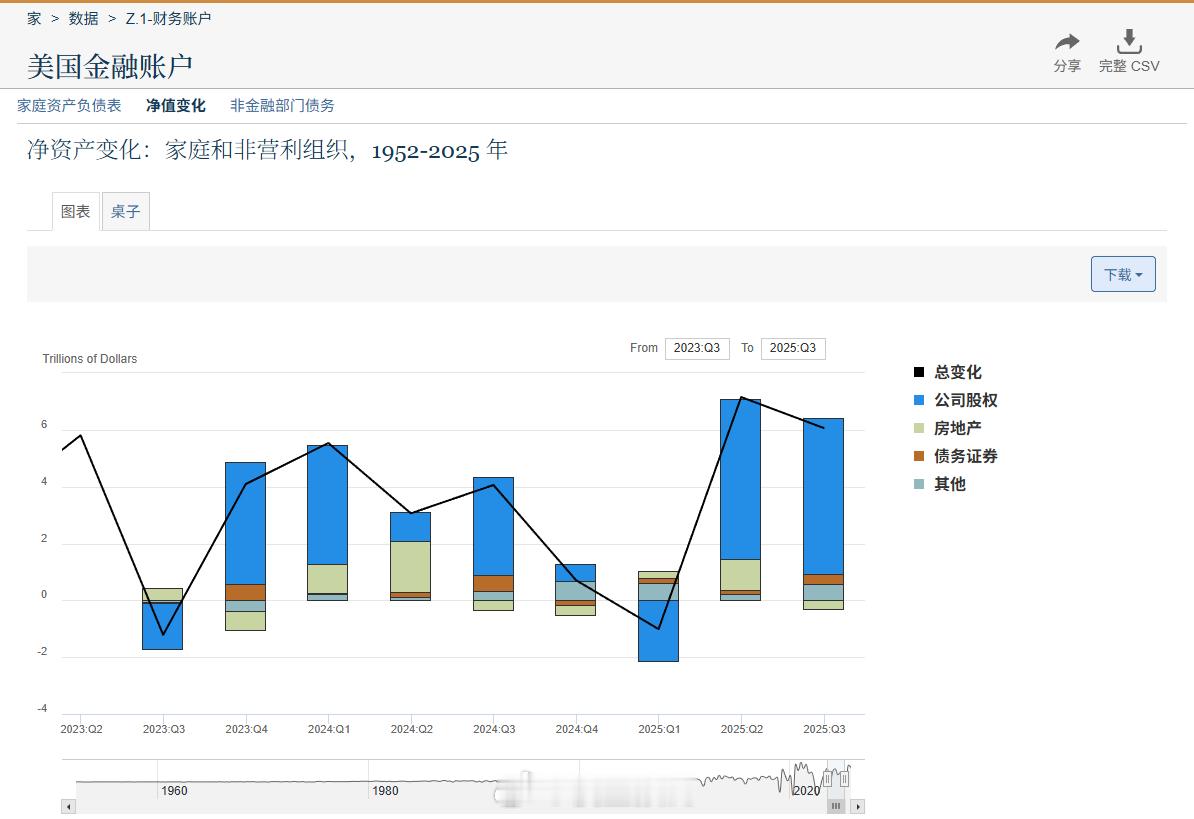Select the 图表 tab

[x=76, y=212]
